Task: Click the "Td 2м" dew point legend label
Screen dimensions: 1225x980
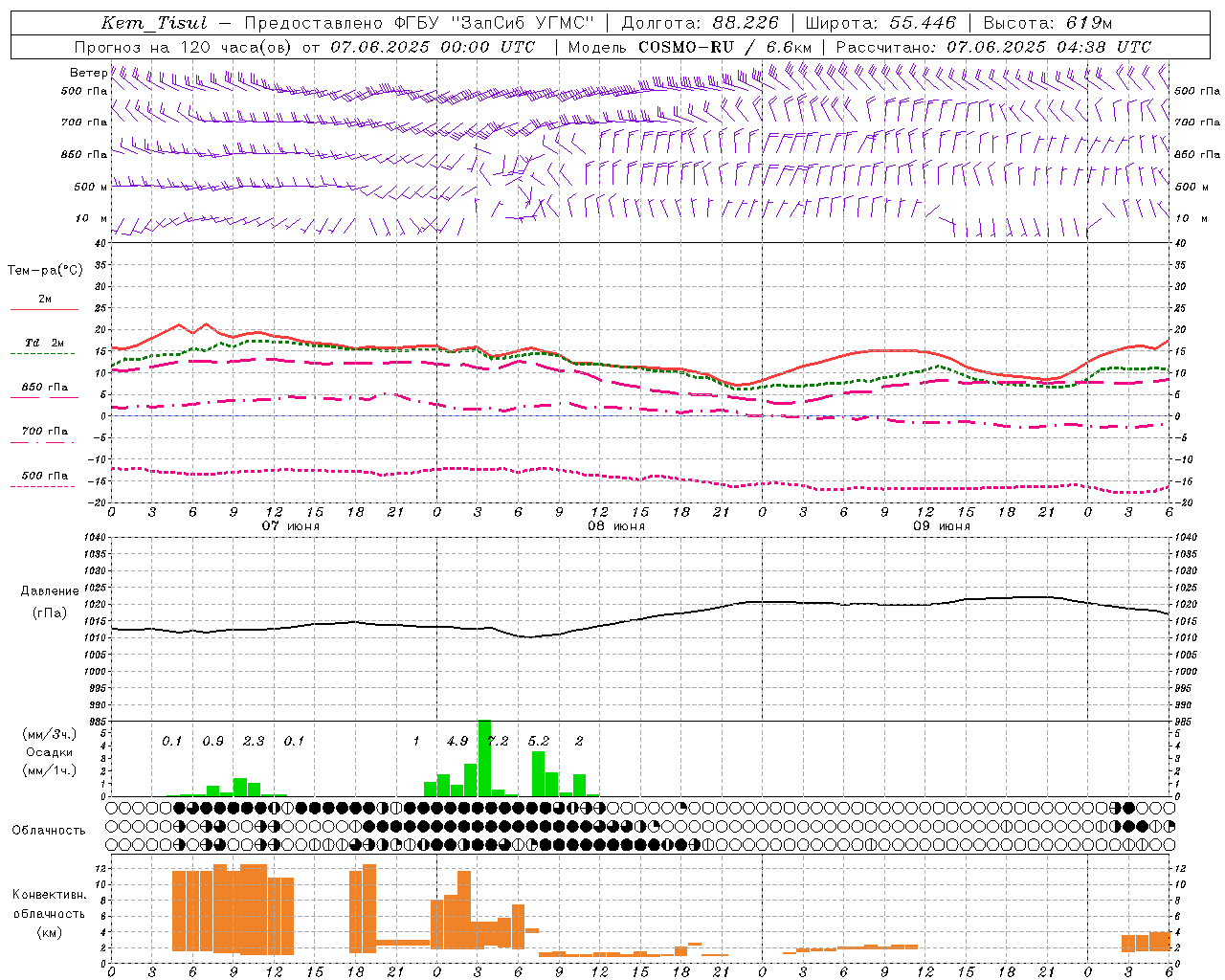Action: (x=44, y=343)
